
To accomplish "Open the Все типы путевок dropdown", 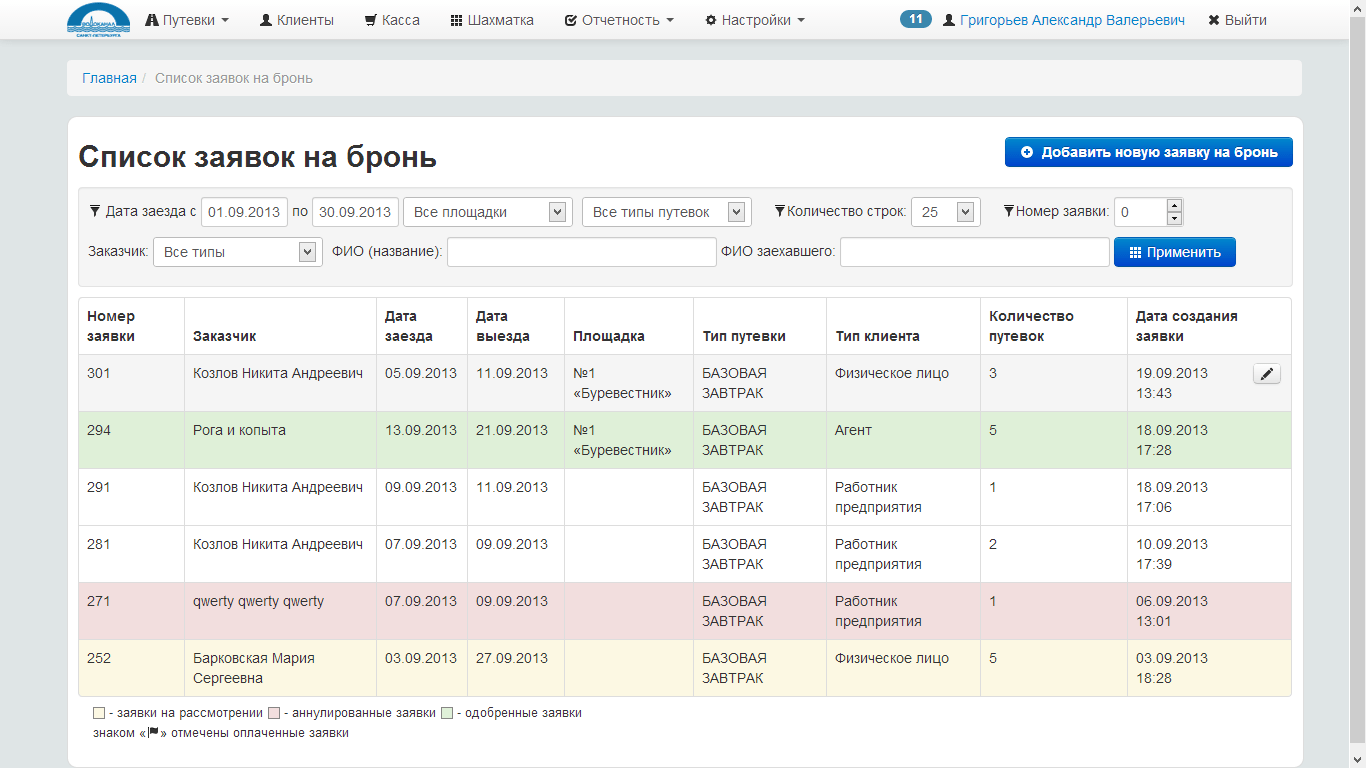I will 666,212.
